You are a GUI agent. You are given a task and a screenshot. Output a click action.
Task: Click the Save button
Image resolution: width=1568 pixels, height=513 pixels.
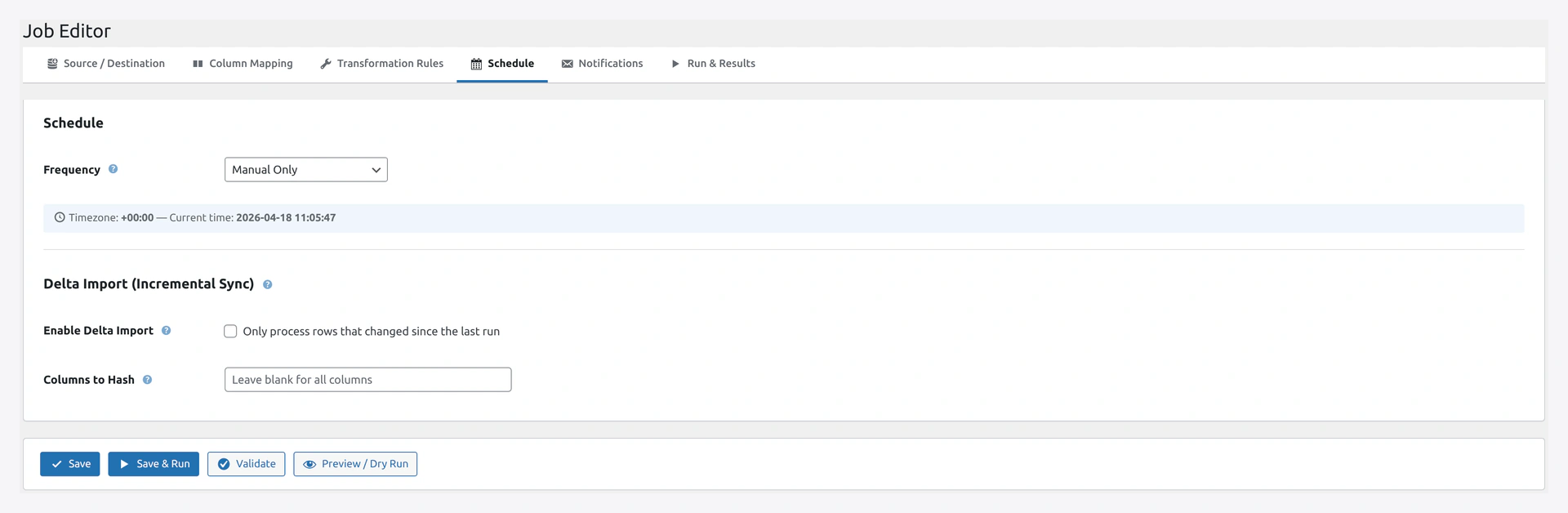click(70, 464)
